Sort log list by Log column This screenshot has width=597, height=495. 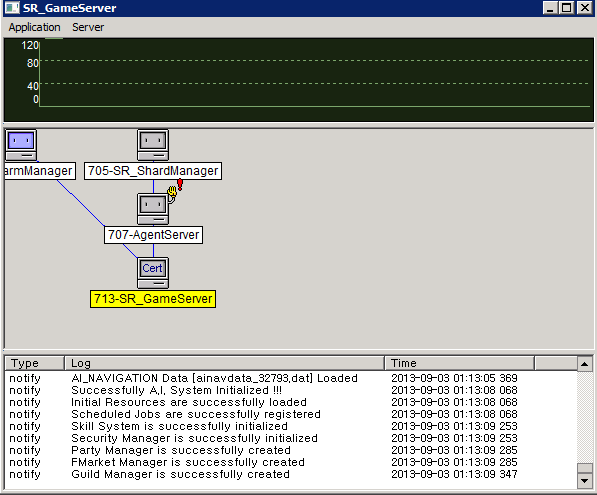(225, 363)
